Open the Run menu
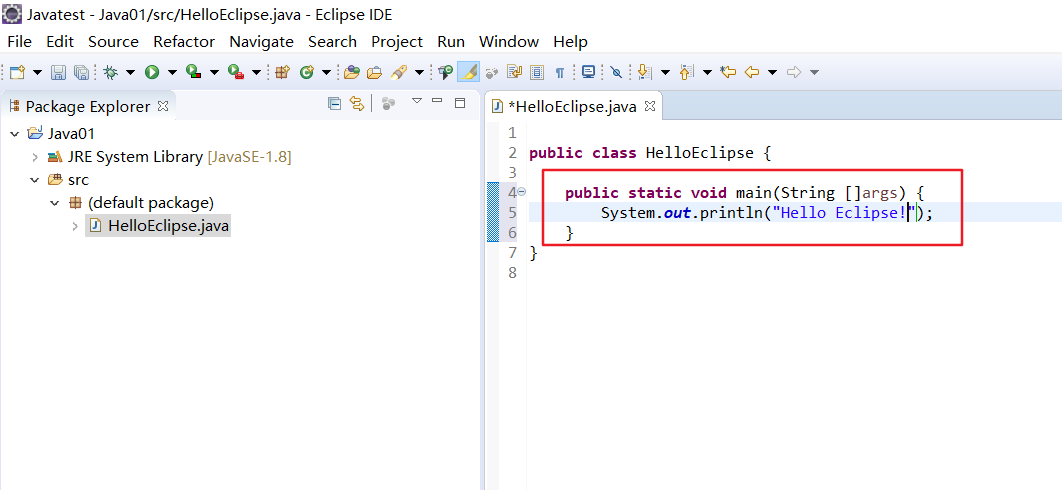 pyautogui.click(x=451, y=41)
